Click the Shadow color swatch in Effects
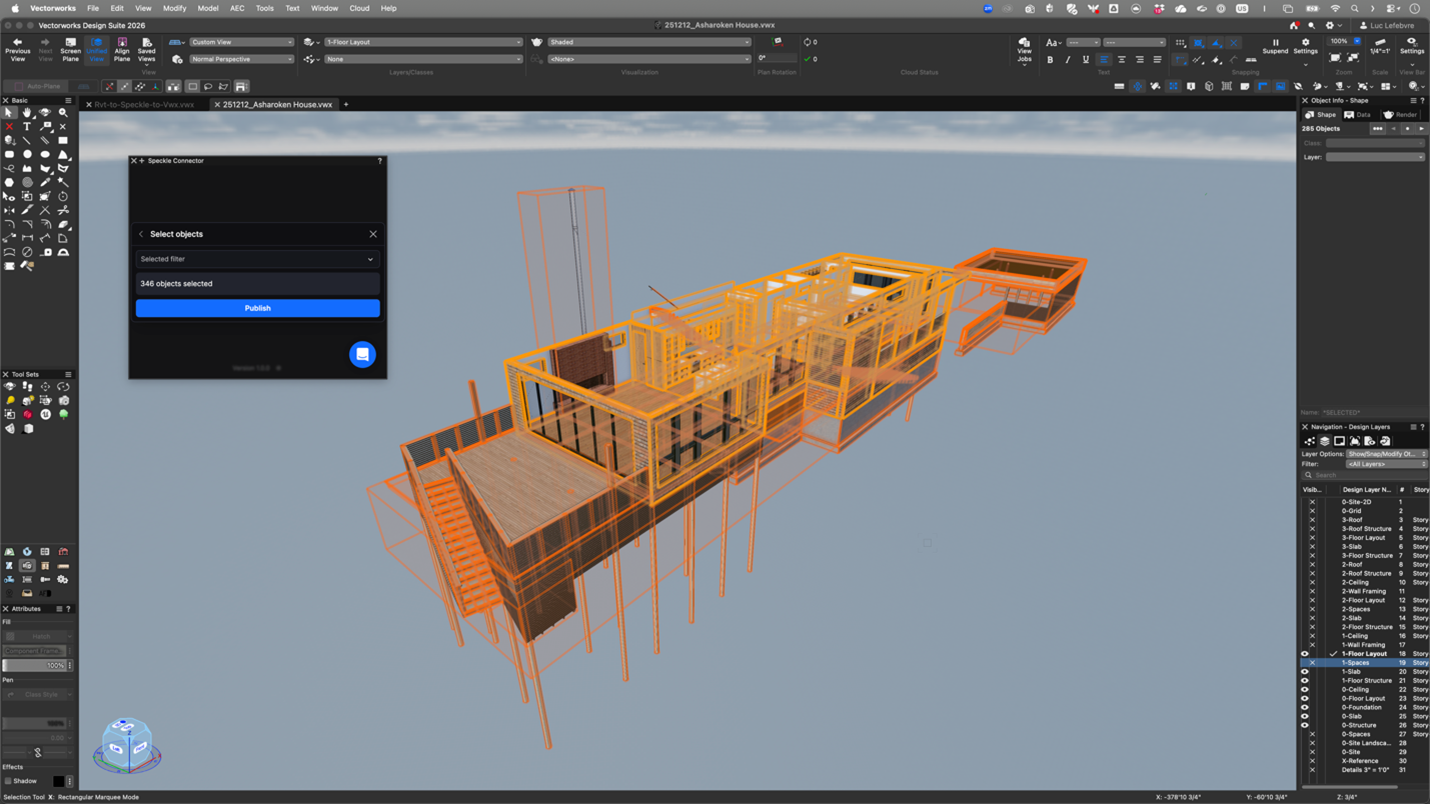1430x804 pixels. click(58, 781)
